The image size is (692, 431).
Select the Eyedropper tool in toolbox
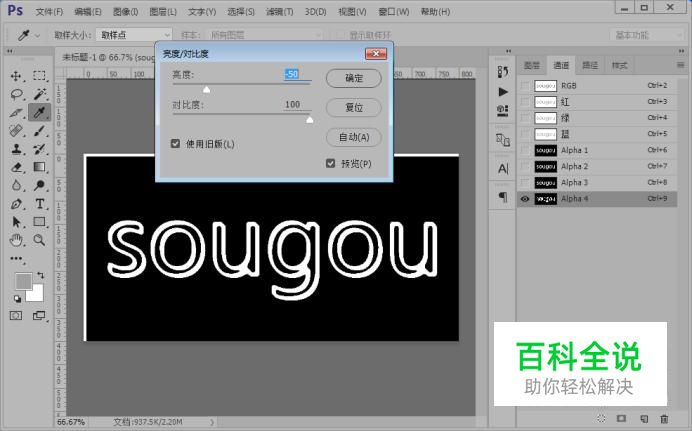point(39,112)
